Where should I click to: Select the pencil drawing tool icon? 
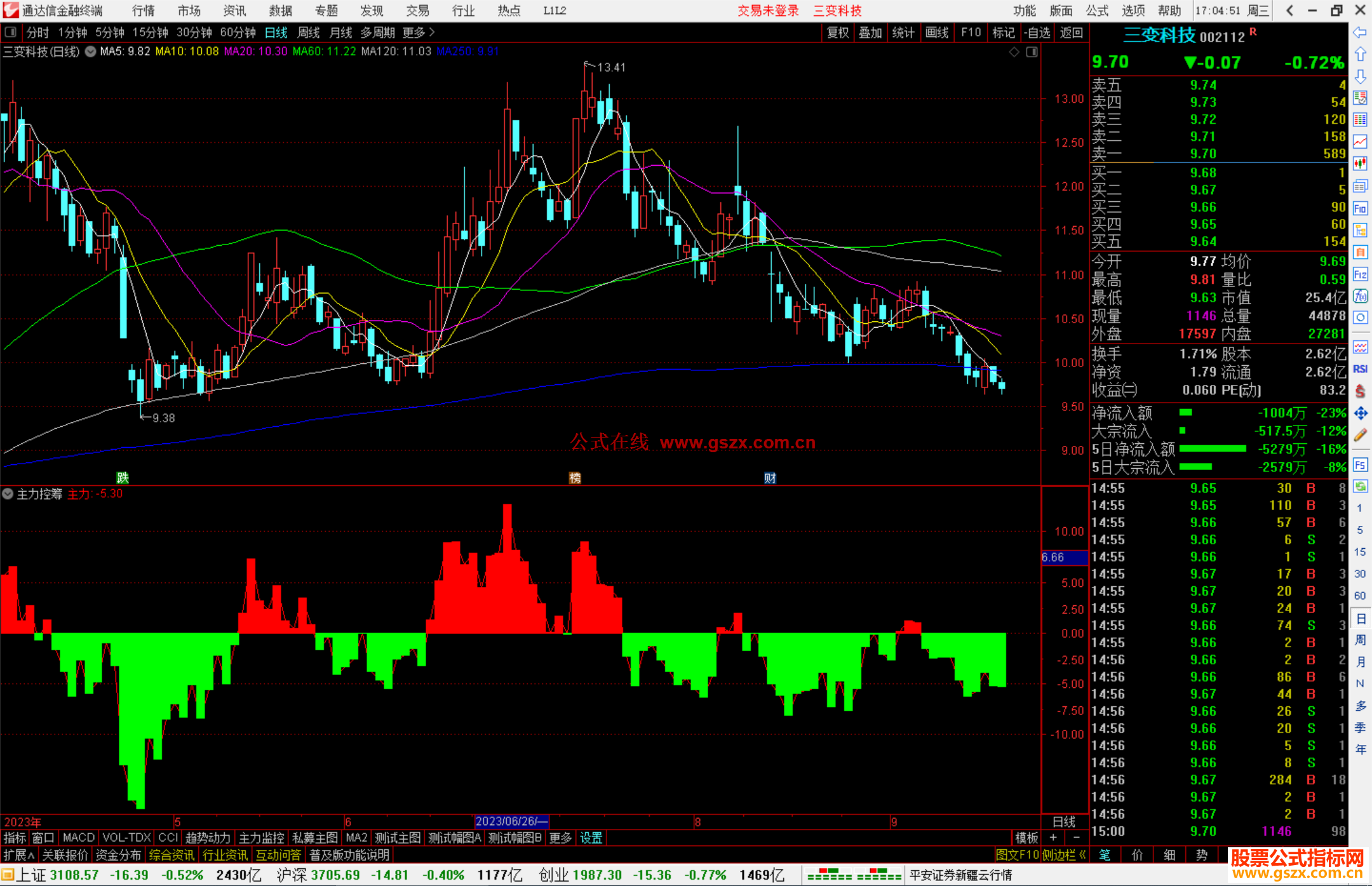coord(1360,435)
